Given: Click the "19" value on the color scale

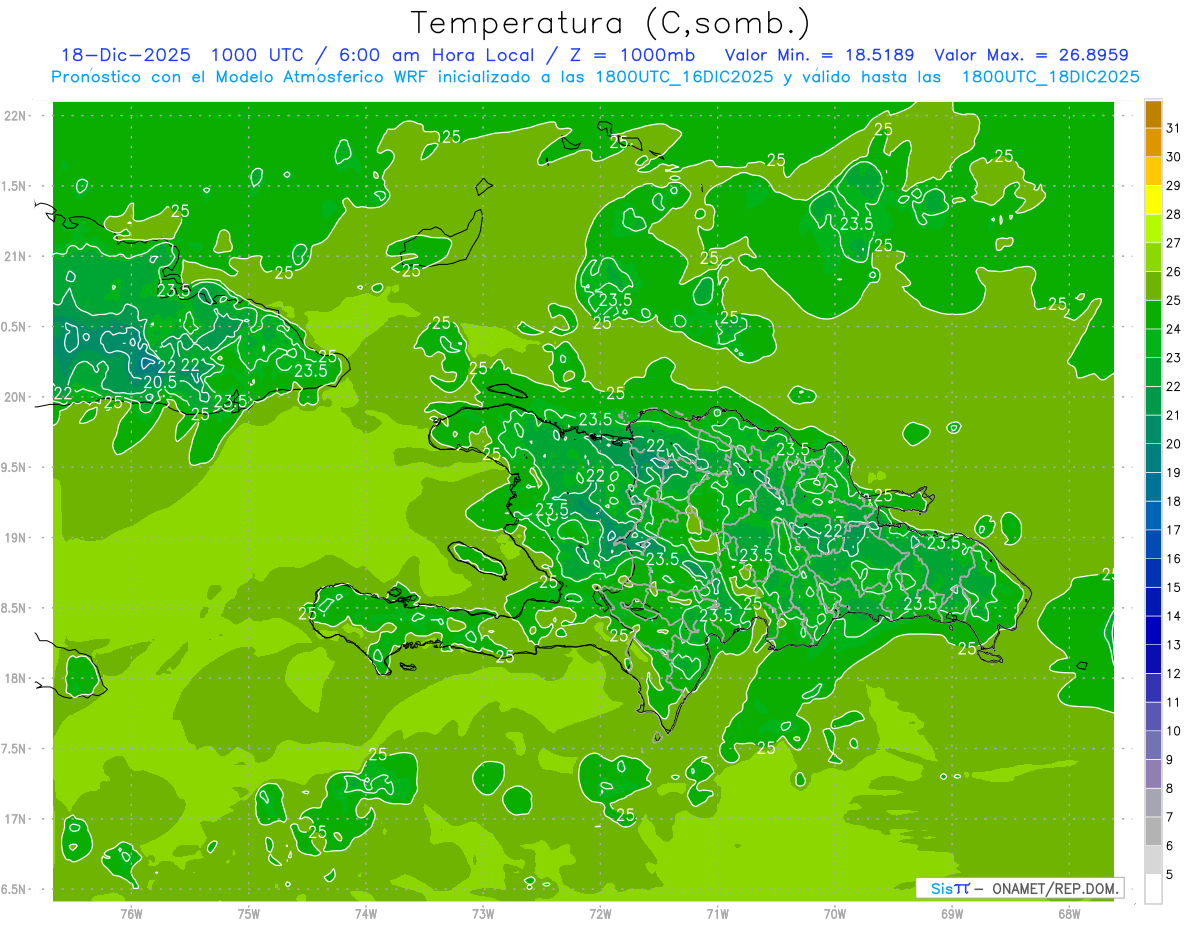Looking at the screenshot, I should [x=1174, y=473].
